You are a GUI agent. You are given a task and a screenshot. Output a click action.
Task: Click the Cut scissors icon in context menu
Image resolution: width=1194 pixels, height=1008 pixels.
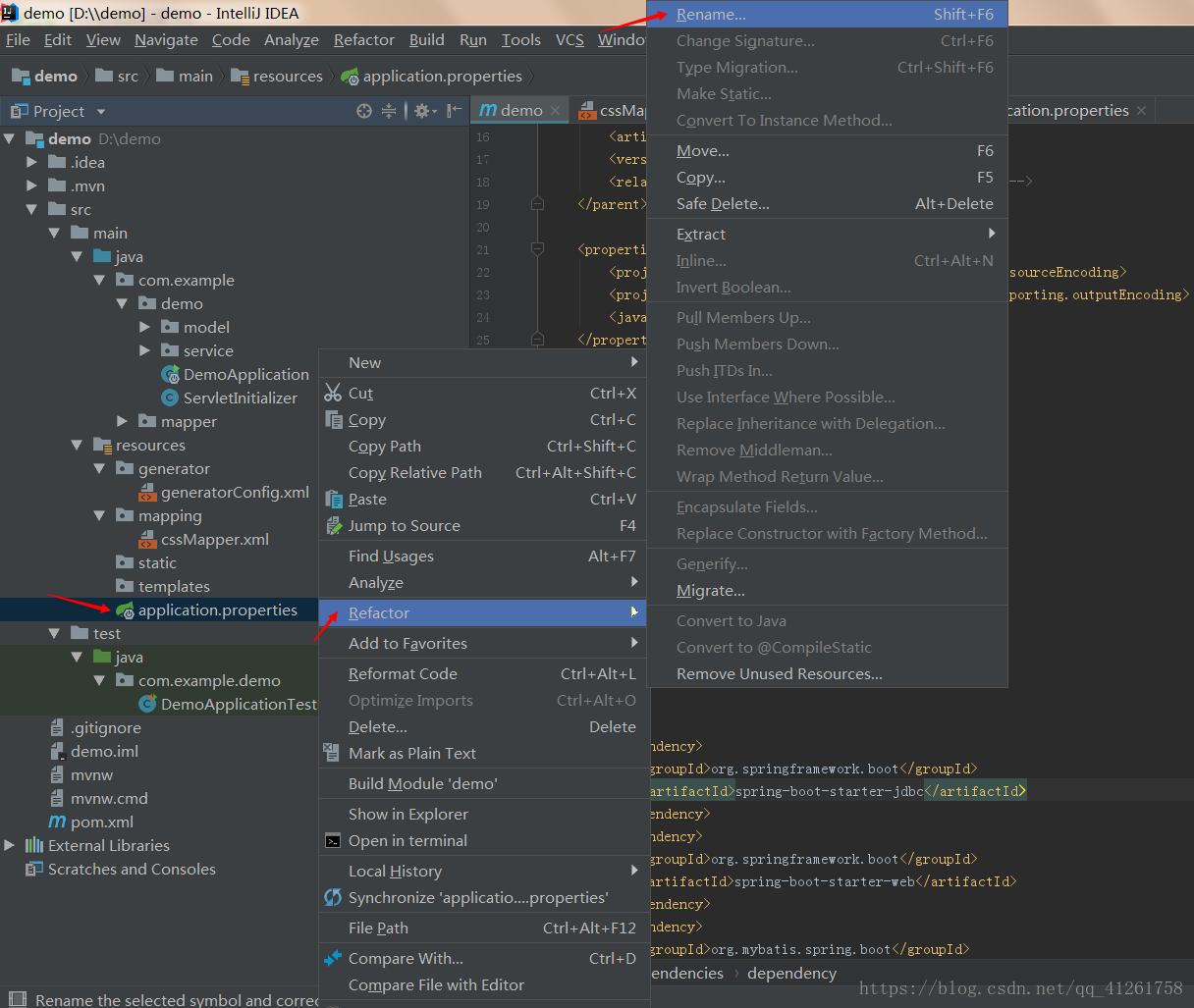coord(333,393)
